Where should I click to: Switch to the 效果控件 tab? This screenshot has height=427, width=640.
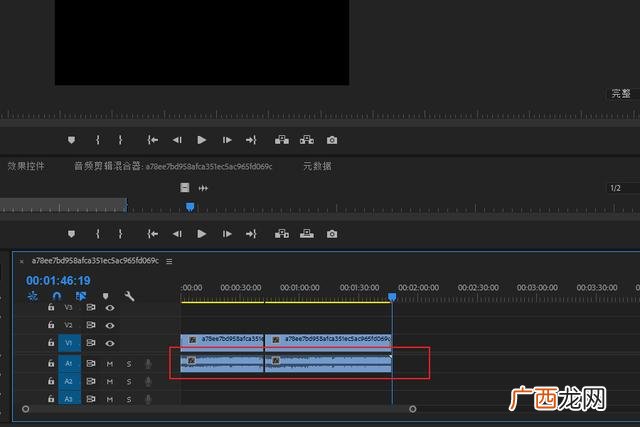click(x=26, y=166)
